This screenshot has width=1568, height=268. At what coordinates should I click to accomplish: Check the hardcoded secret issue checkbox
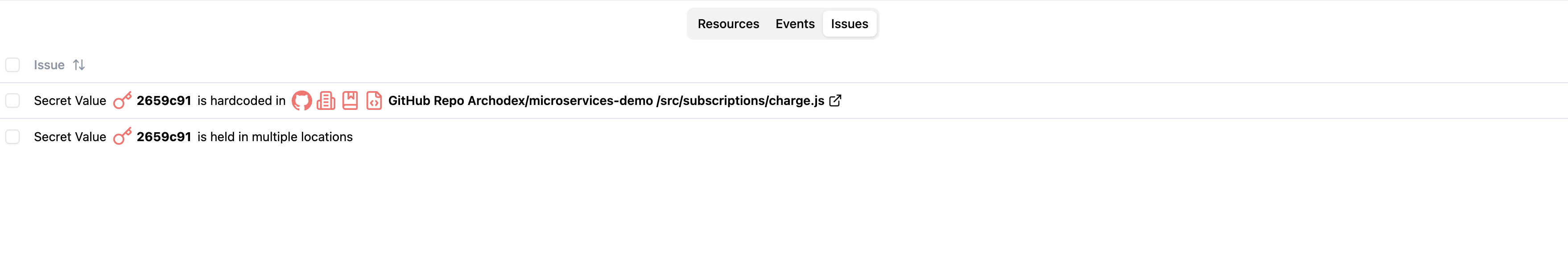pos(13,100)
